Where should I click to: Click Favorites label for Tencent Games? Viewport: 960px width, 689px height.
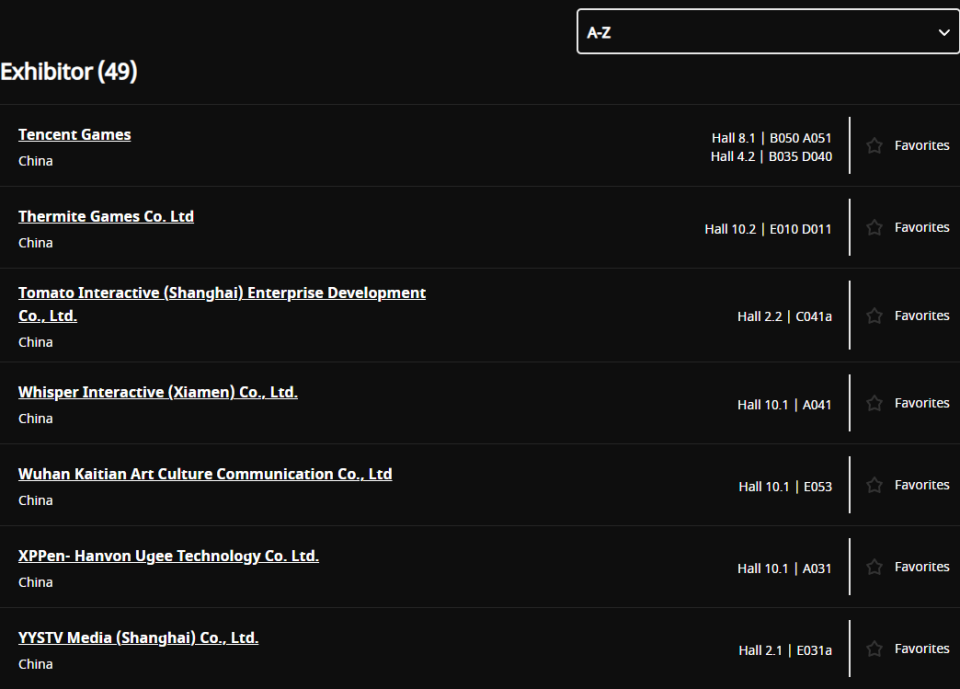(x=921, y=145)
